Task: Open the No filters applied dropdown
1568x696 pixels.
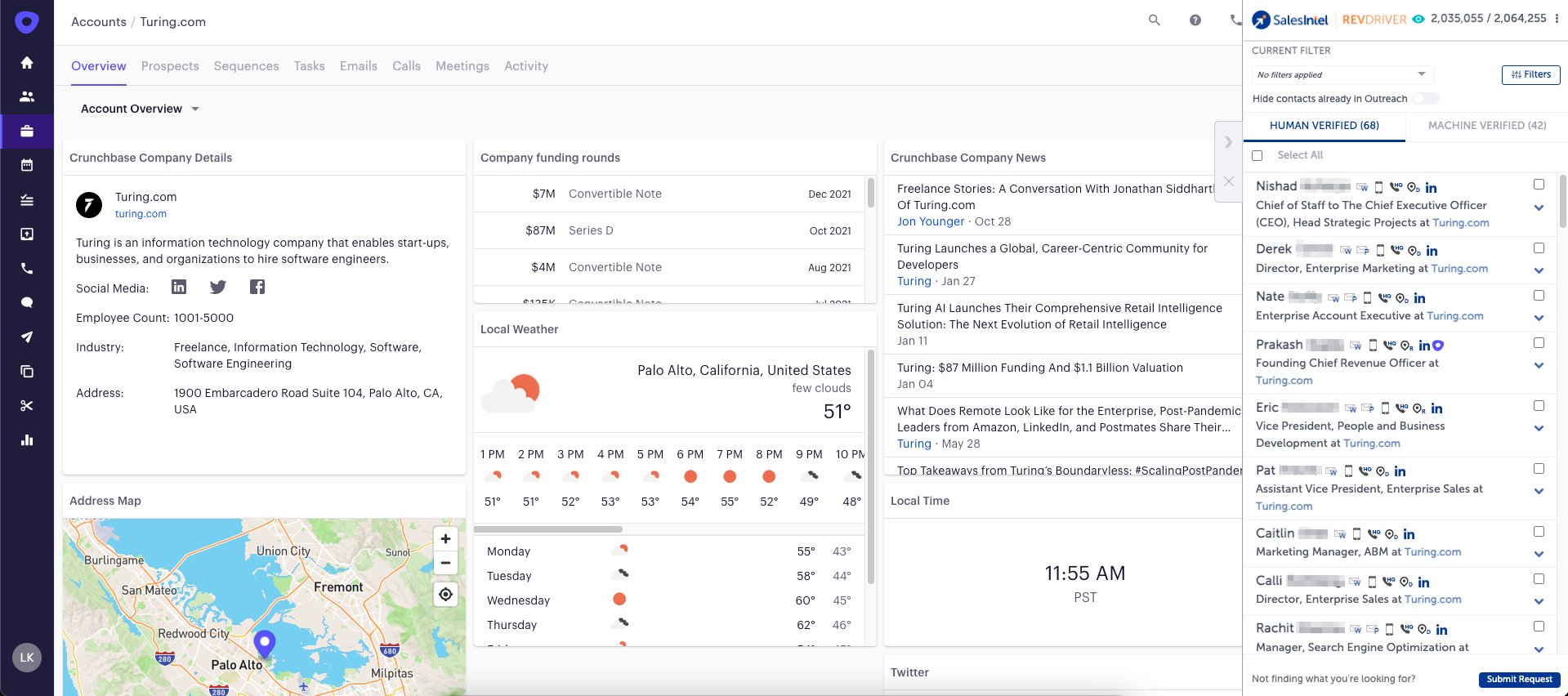Action: tap(1342, 74)
